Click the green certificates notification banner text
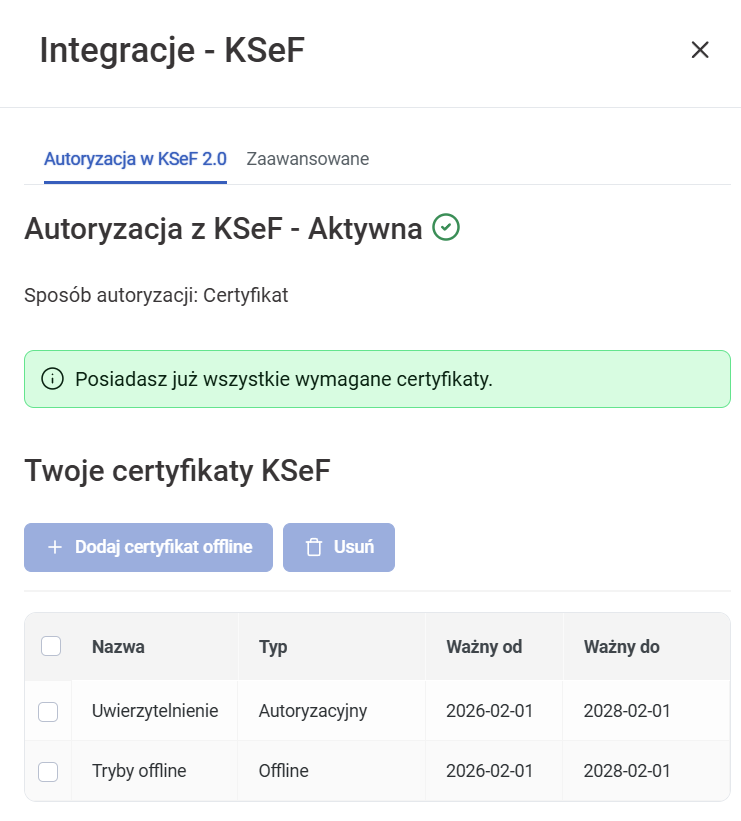Screen dimensions: 741x821 pos(284,379)
